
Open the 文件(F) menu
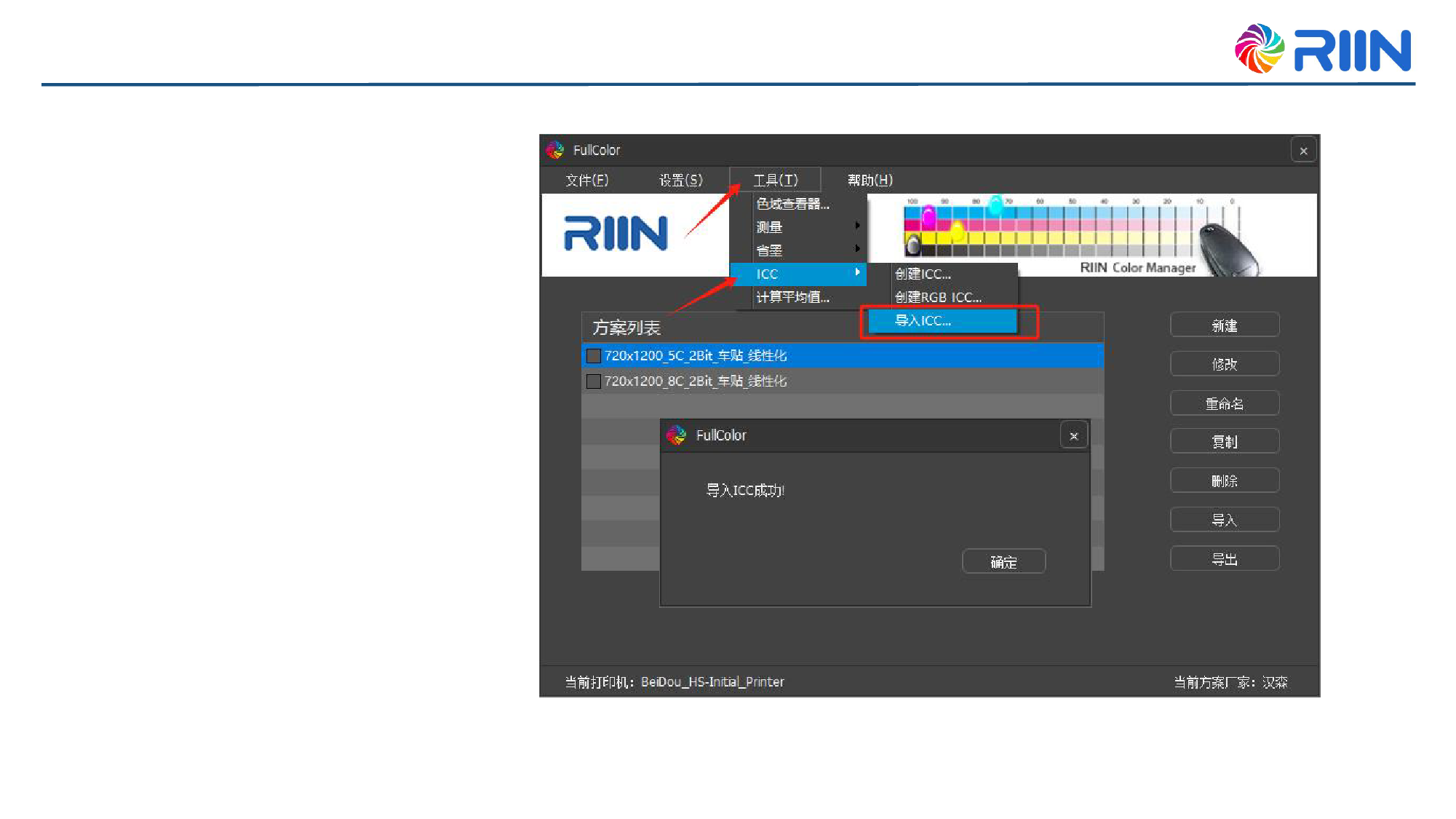click(586, 180)
